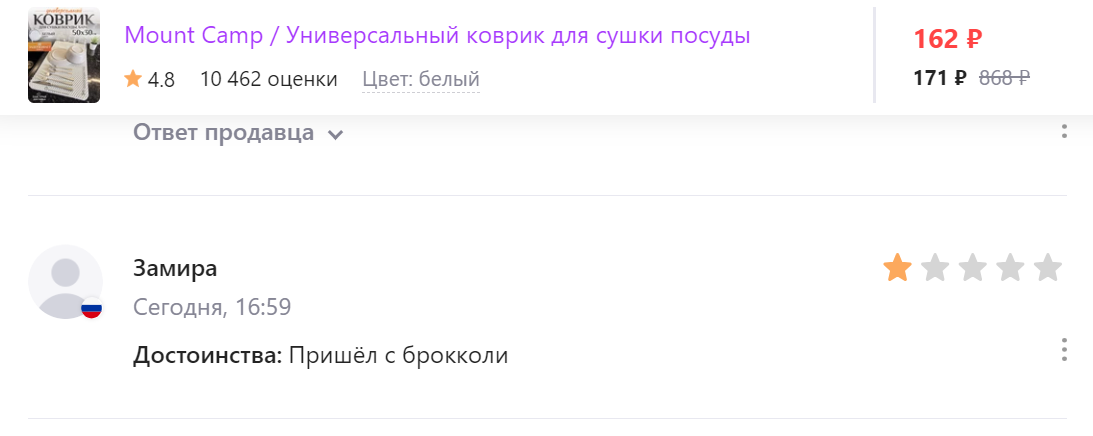The image size is (1093, 436).
Task: Click the Russian flag badge on avatar
Action: [91, 308]
